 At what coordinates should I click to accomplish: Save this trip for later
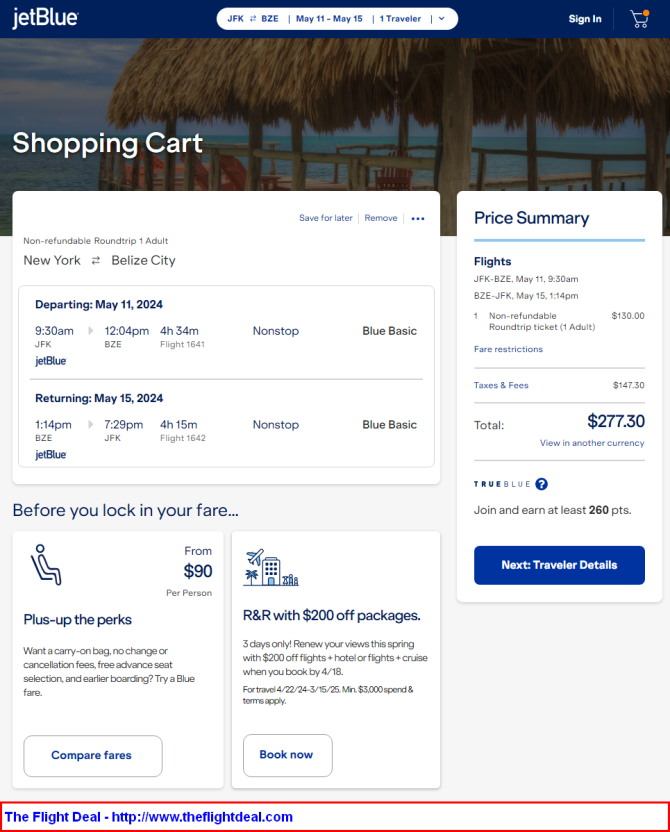point(325,218)
